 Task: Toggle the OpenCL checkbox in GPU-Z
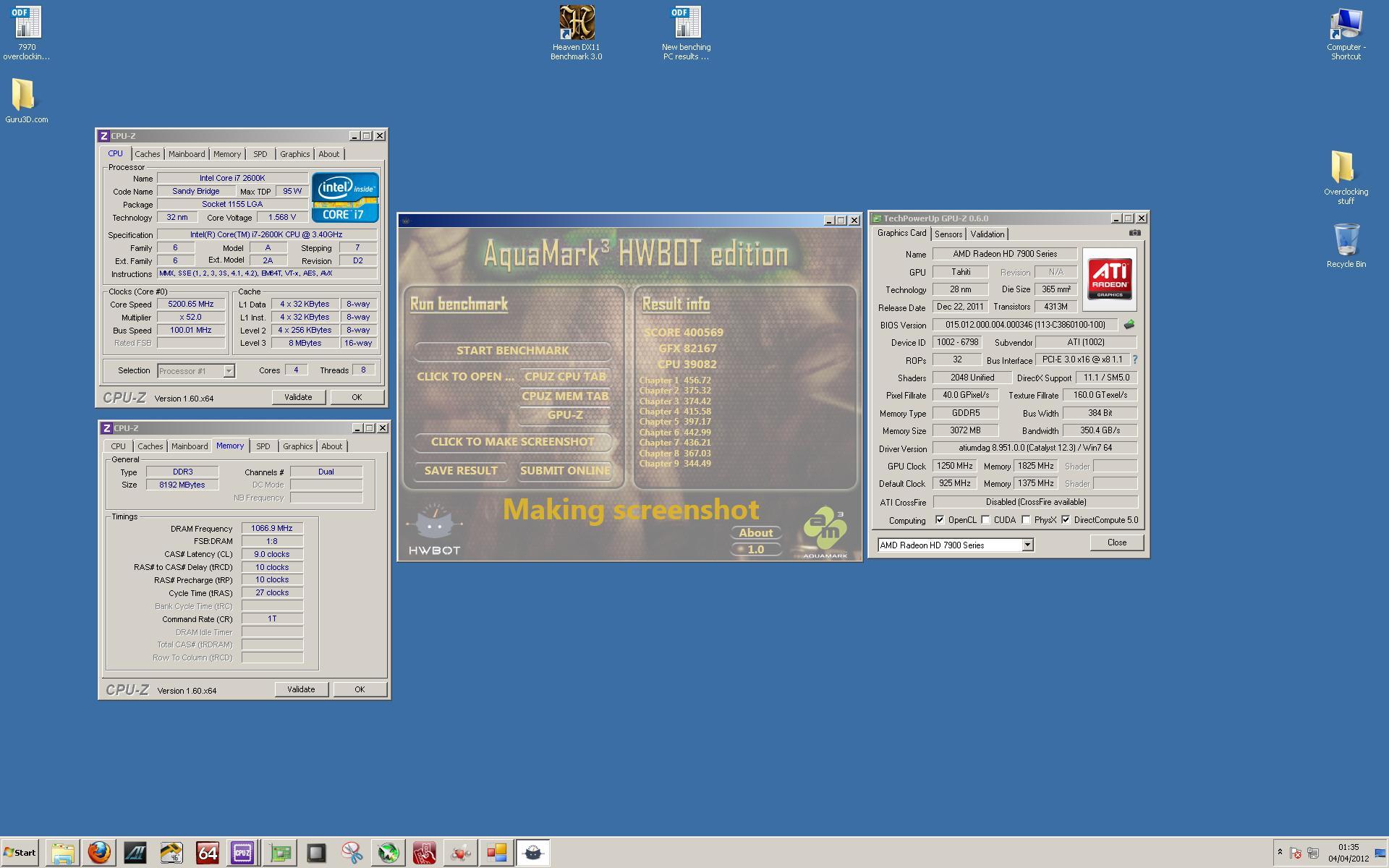[940, 519]
